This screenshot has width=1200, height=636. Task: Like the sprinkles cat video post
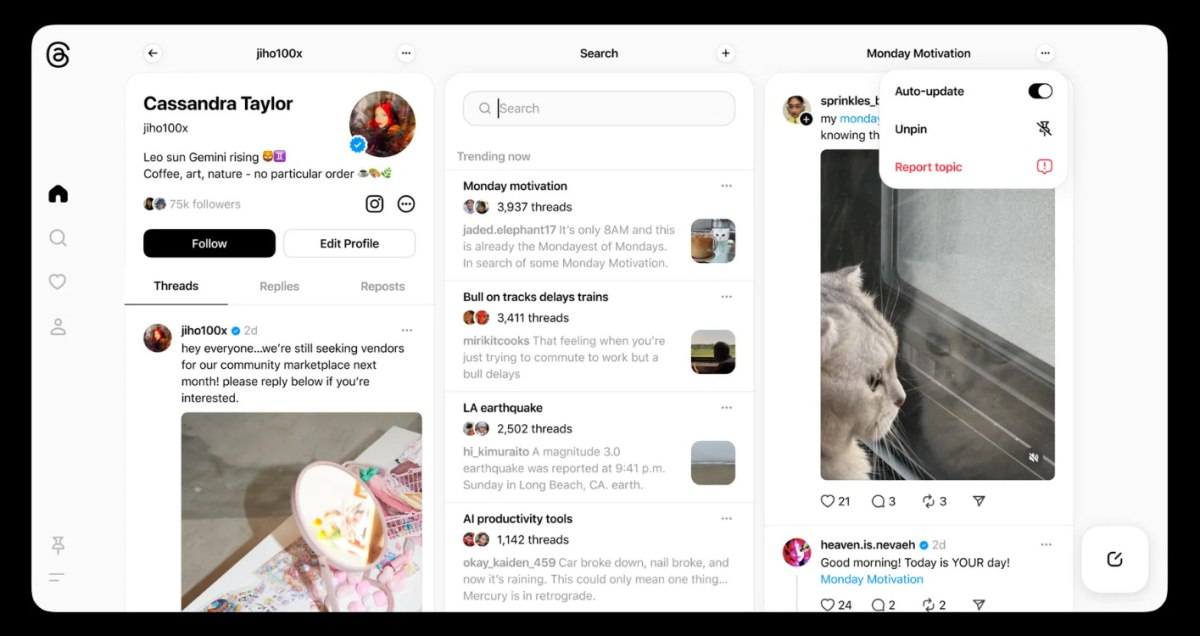click(828, 501)
